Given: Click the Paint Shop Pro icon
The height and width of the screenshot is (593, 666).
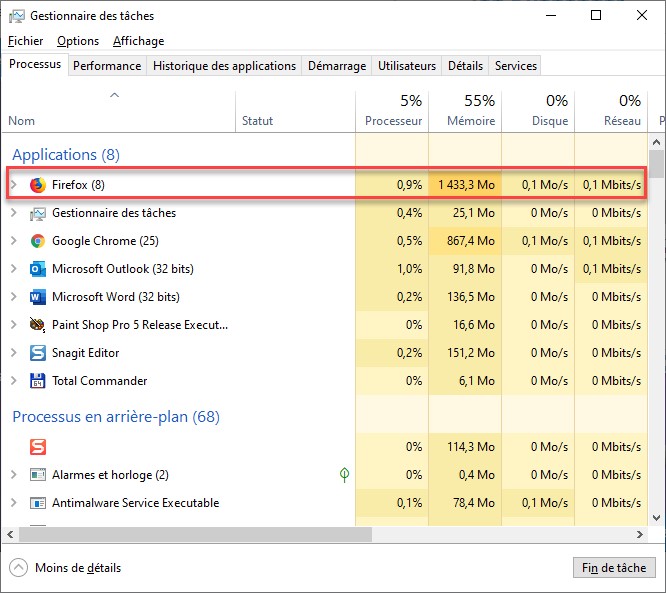Looking at the screenshot, I should point(38,325).
